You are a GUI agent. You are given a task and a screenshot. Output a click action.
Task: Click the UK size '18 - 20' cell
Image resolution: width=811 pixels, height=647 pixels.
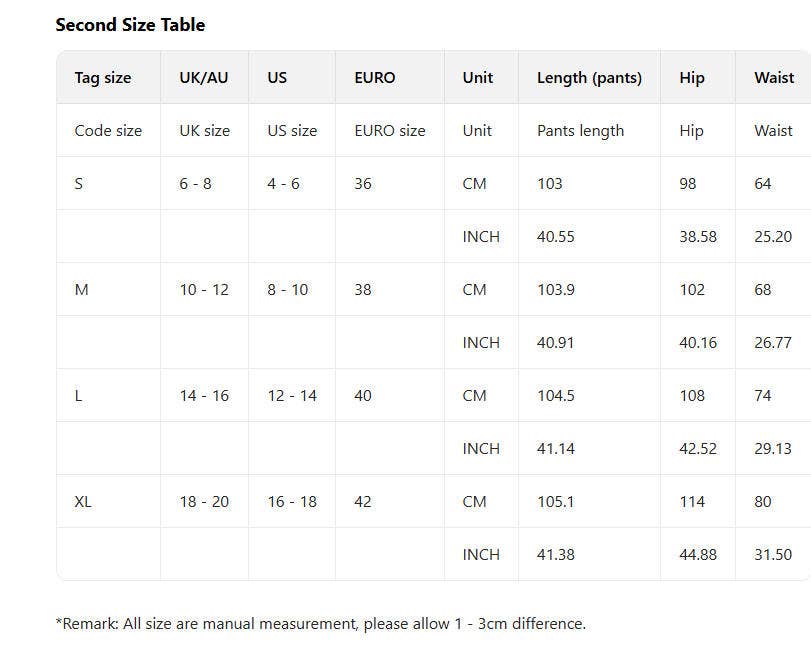[x=204, y=502]
